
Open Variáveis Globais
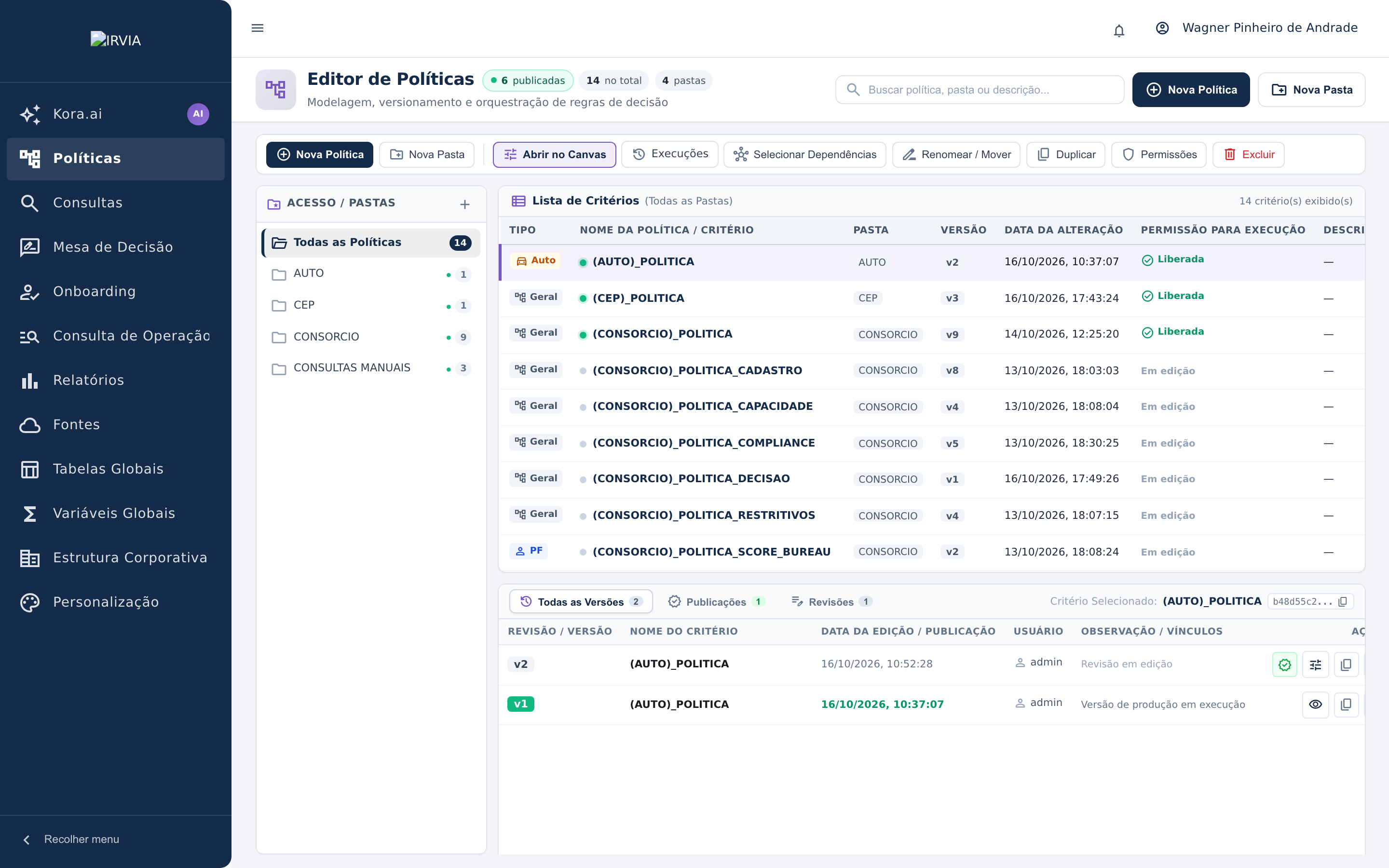coord(115,513)
